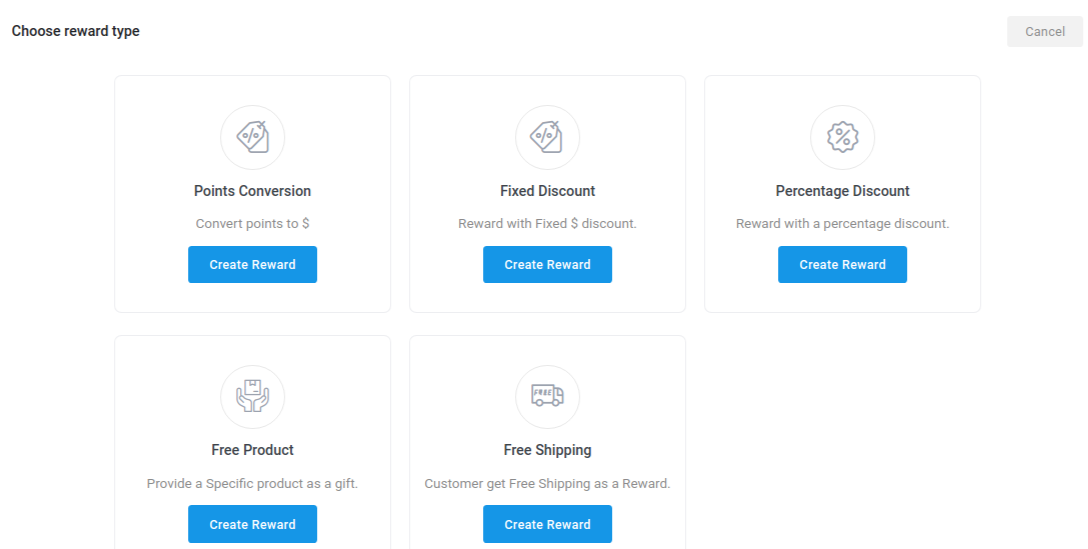Click the 'Choose reward type' heading
The height and width of the screenshot is (549, 1088).
(76, 31)
